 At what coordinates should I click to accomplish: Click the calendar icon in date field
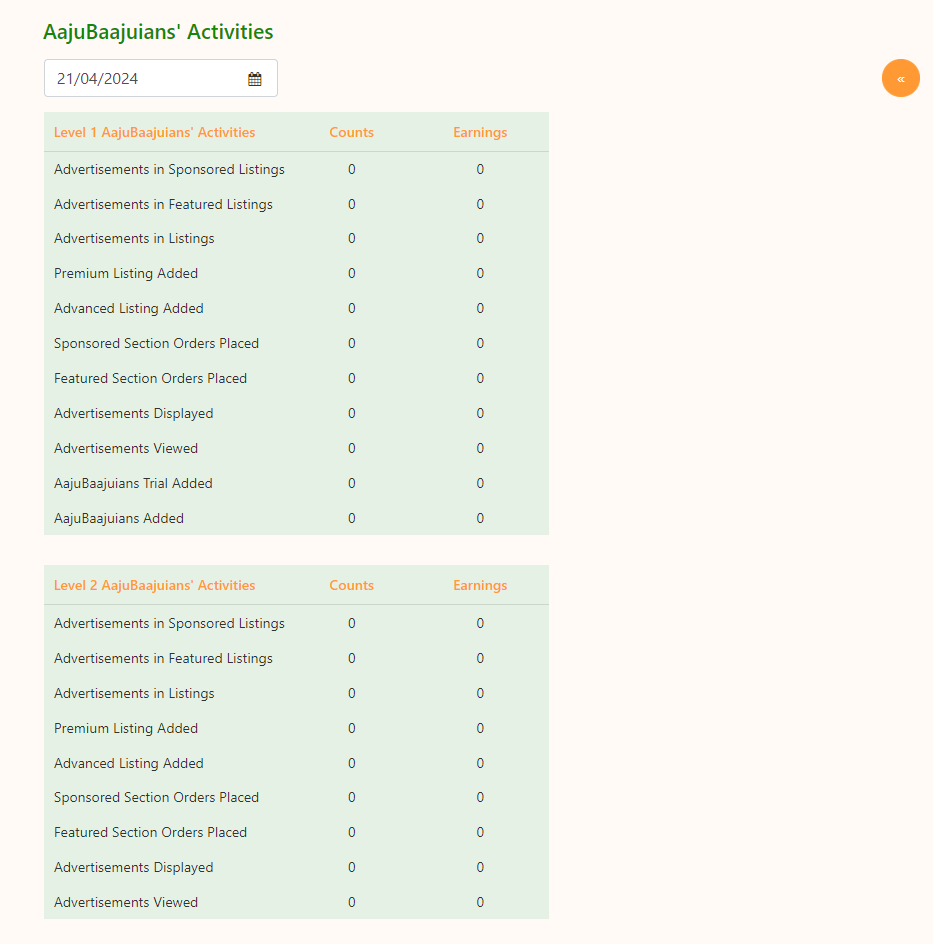(x=255, y=79)
